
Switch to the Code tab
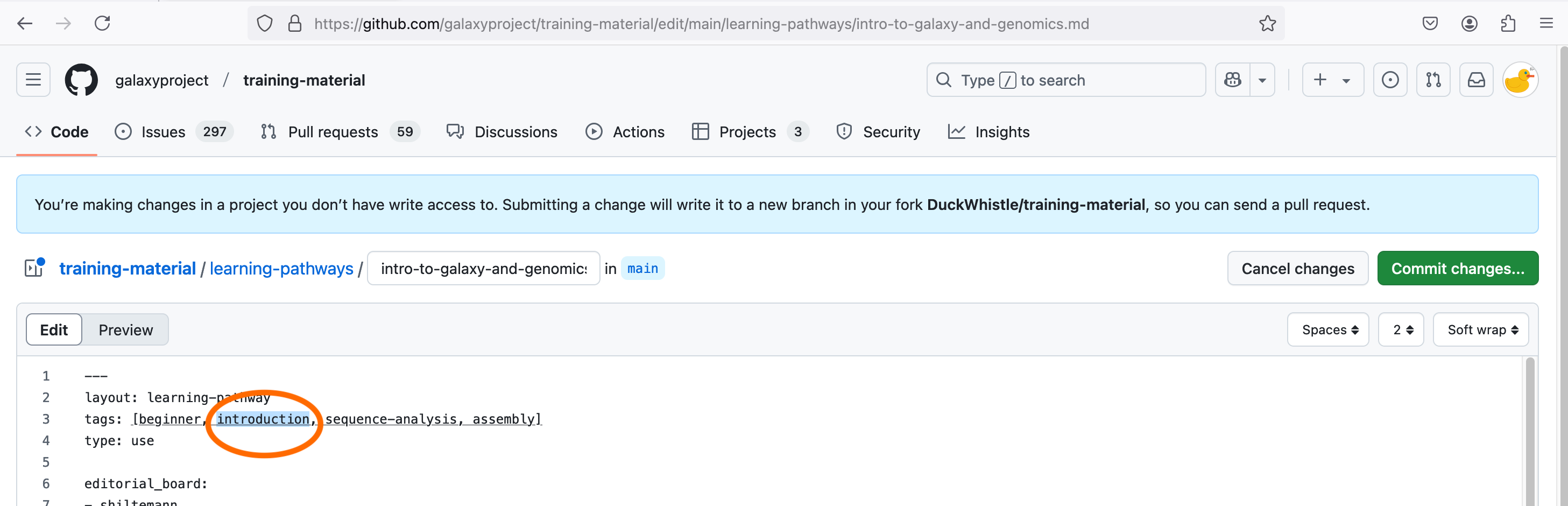coord(56,132)
